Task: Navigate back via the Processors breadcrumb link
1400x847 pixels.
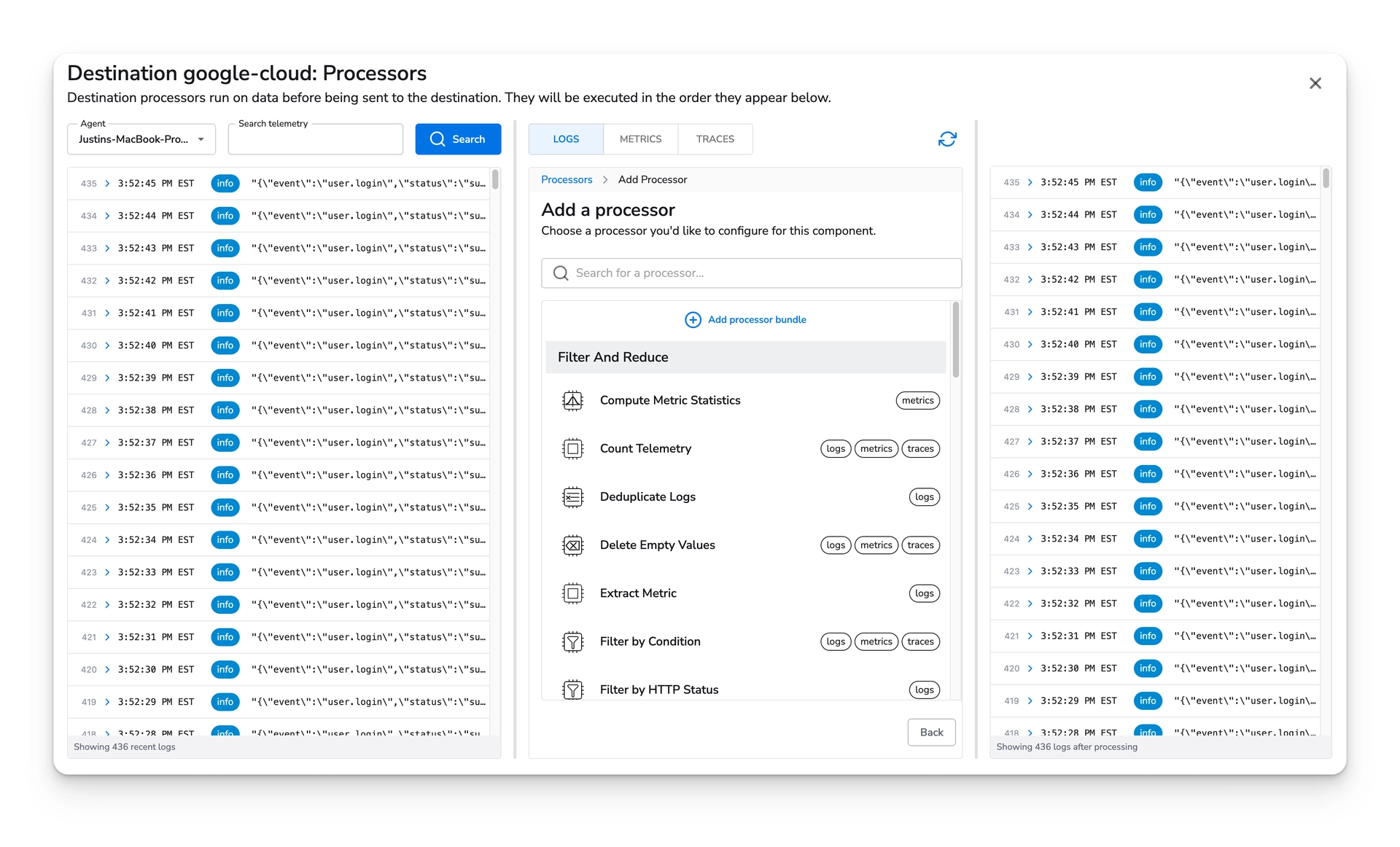Action: click(567, 179)
